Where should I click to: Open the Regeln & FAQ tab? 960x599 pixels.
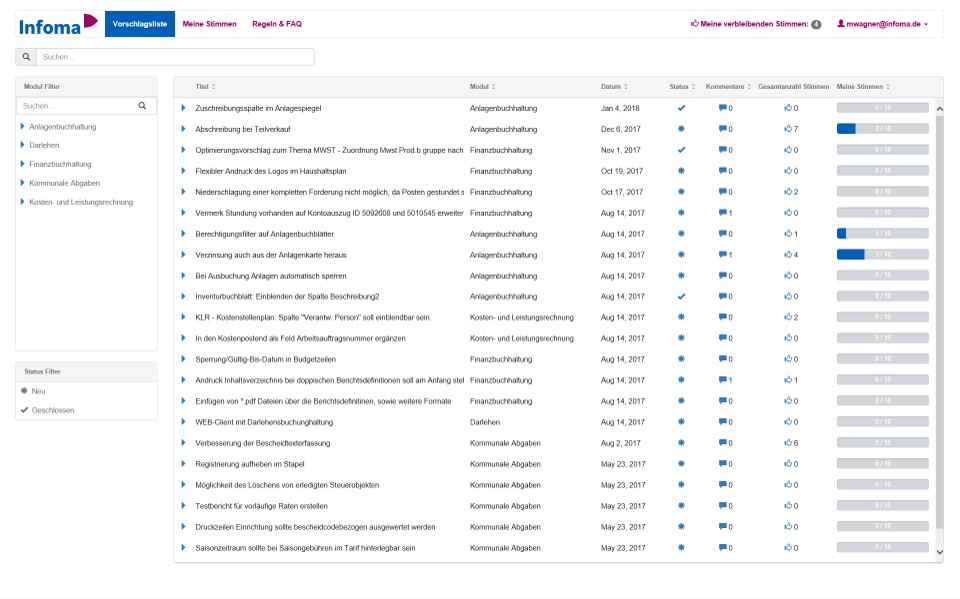pyautogui.click(x=277, y=24)
